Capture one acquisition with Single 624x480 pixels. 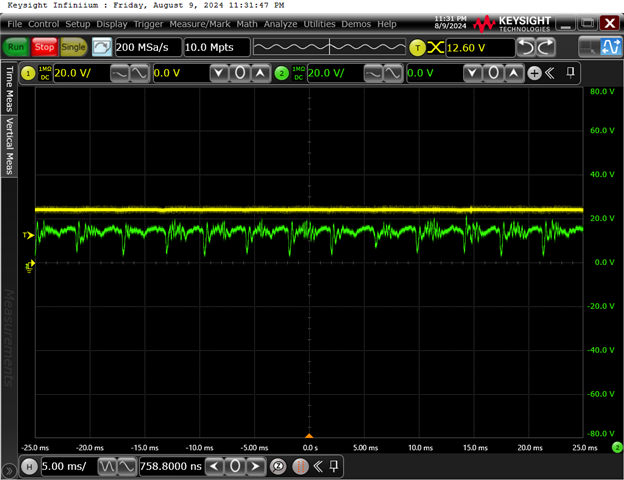coord(73,47)
